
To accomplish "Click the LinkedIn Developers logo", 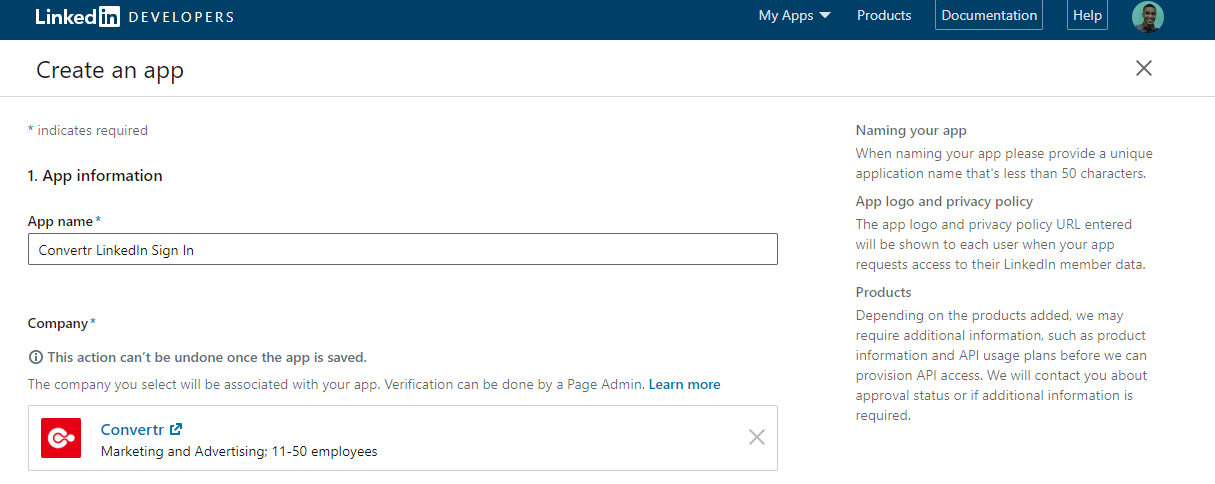I will 135,16.
